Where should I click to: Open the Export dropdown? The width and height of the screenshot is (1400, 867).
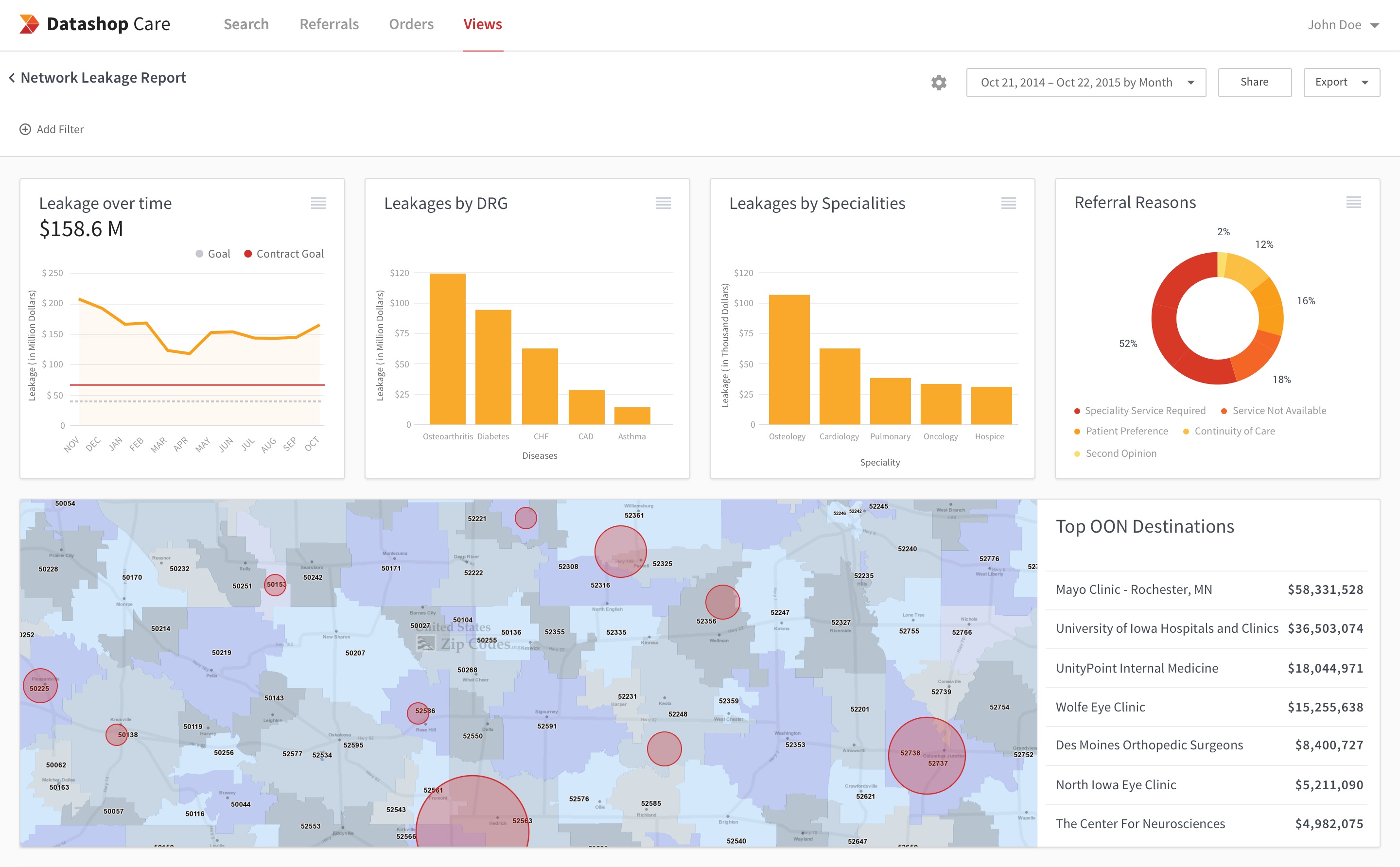pyautogui.click(x=1341, y=83)
